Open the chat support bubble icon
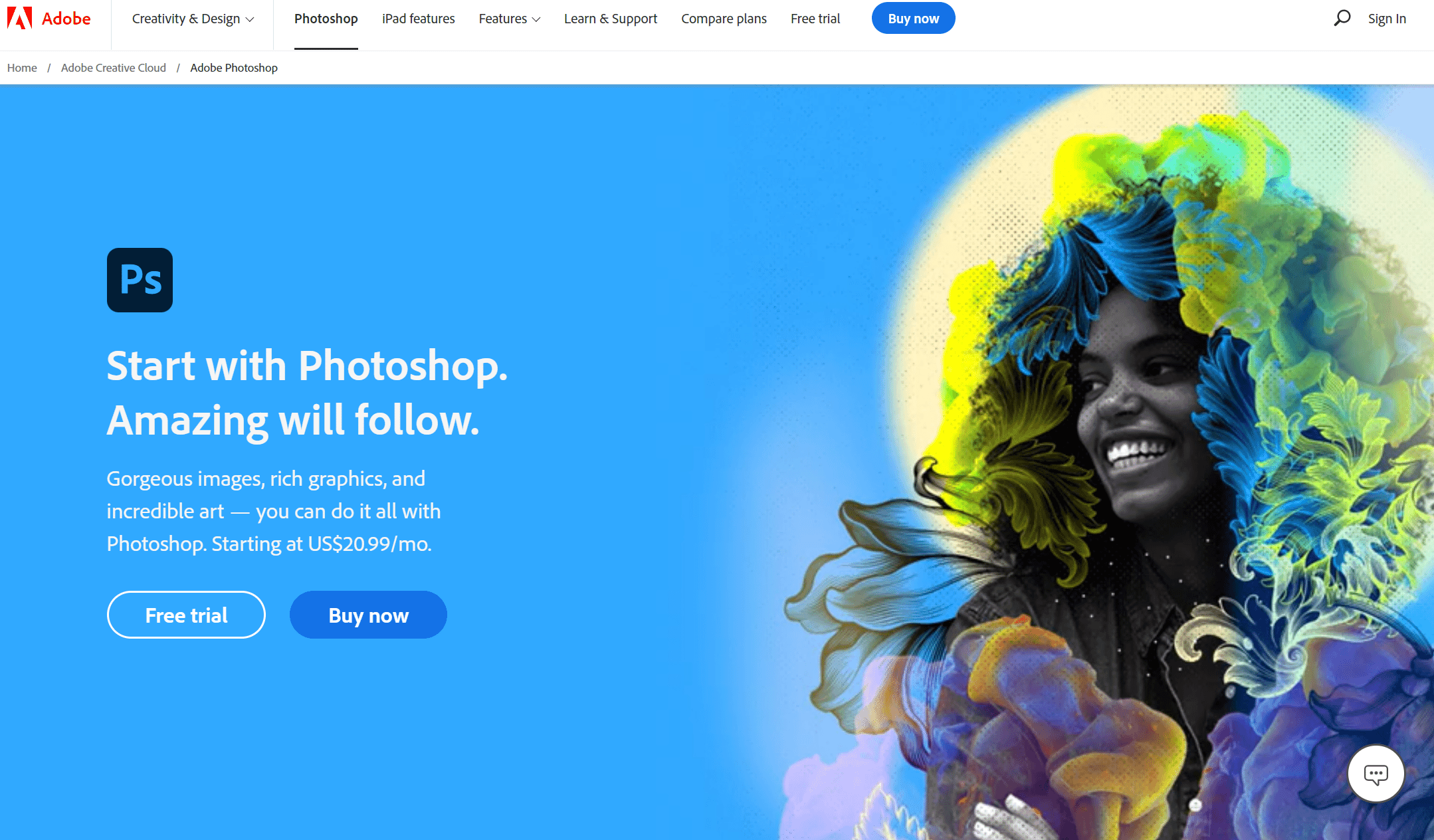 point(1376,774)
